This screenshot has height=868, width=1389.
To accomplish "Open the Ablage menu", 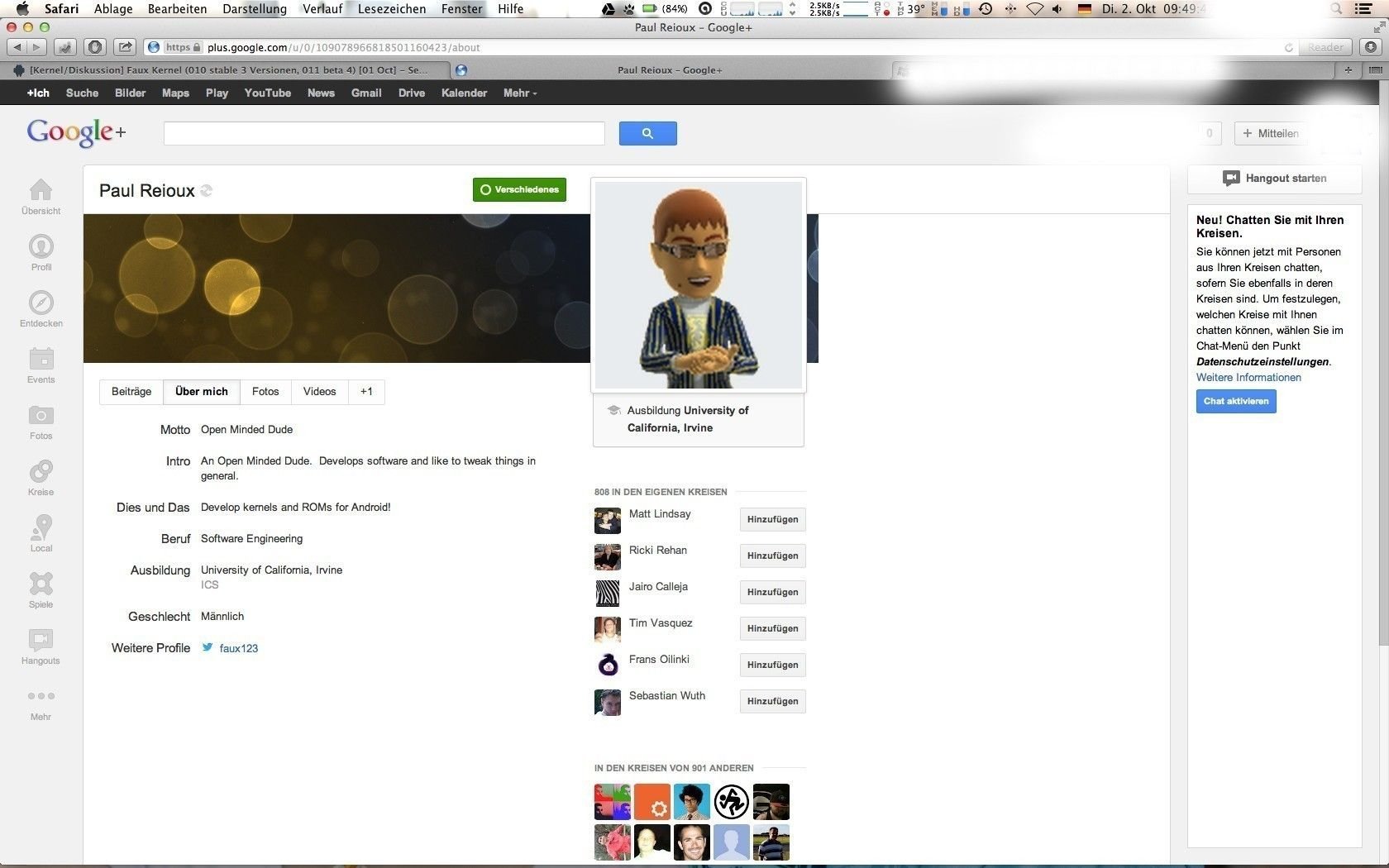I will tap(113, 9).
